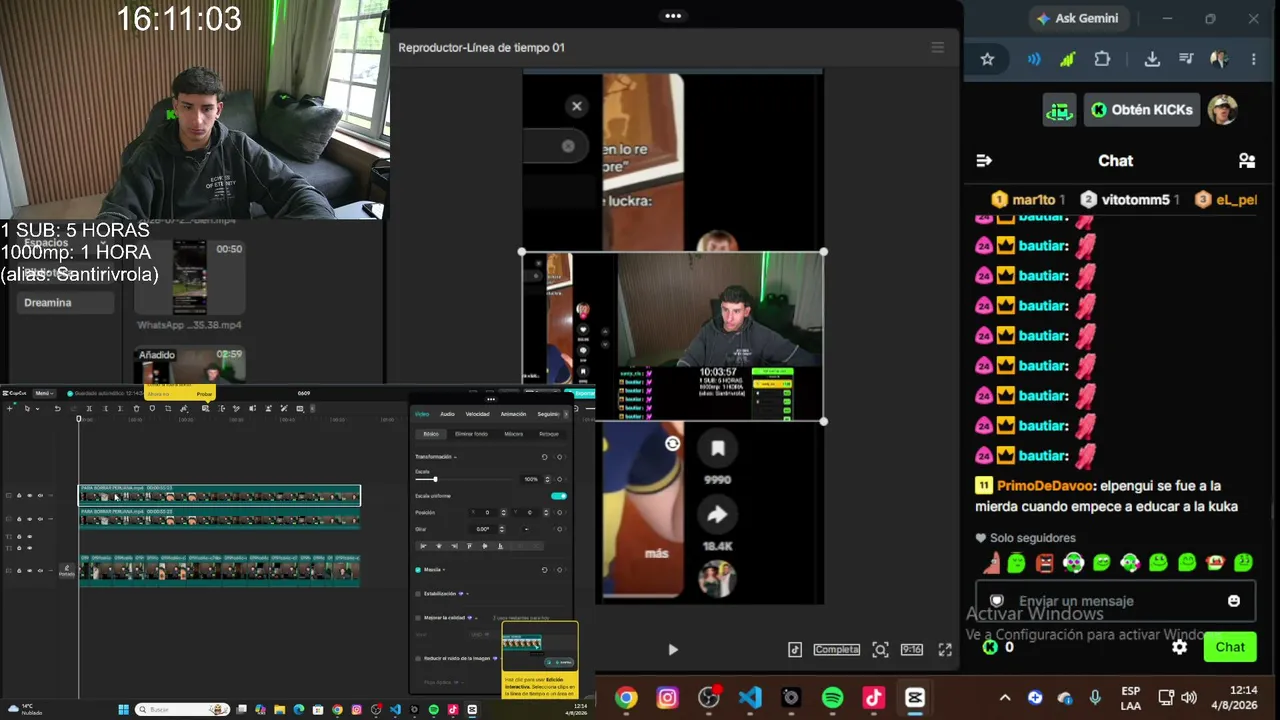The height and width of the screenshot is (720, 1280).
Task: Bookmark this page with the star icon
Action: coord(987,59)
